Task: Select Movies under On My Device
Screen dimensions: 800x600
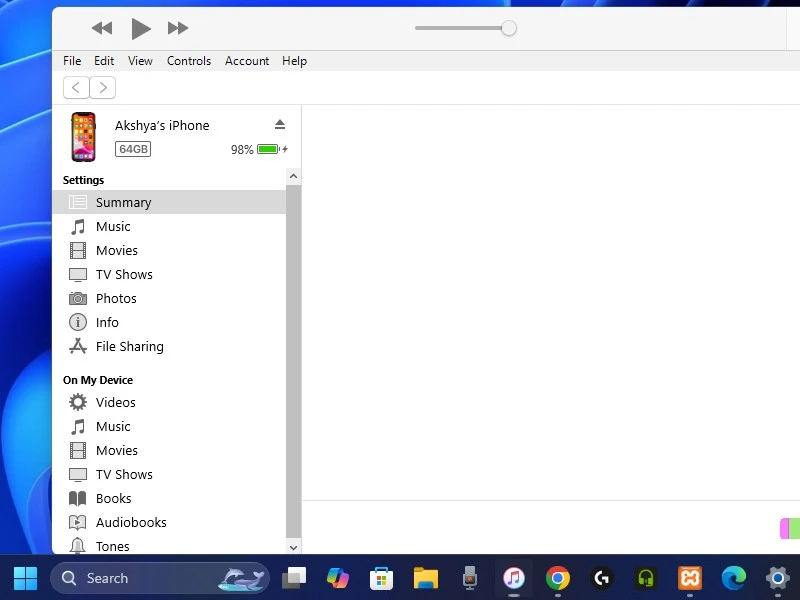Action: click(x=169, y=450)
